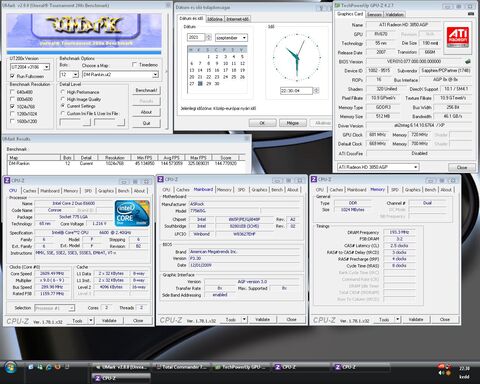Image resolution: width=480 pixels, height=384 pixels.
Task: Open the Internet idő tab in date dialog
Action: tap(238, 19)
